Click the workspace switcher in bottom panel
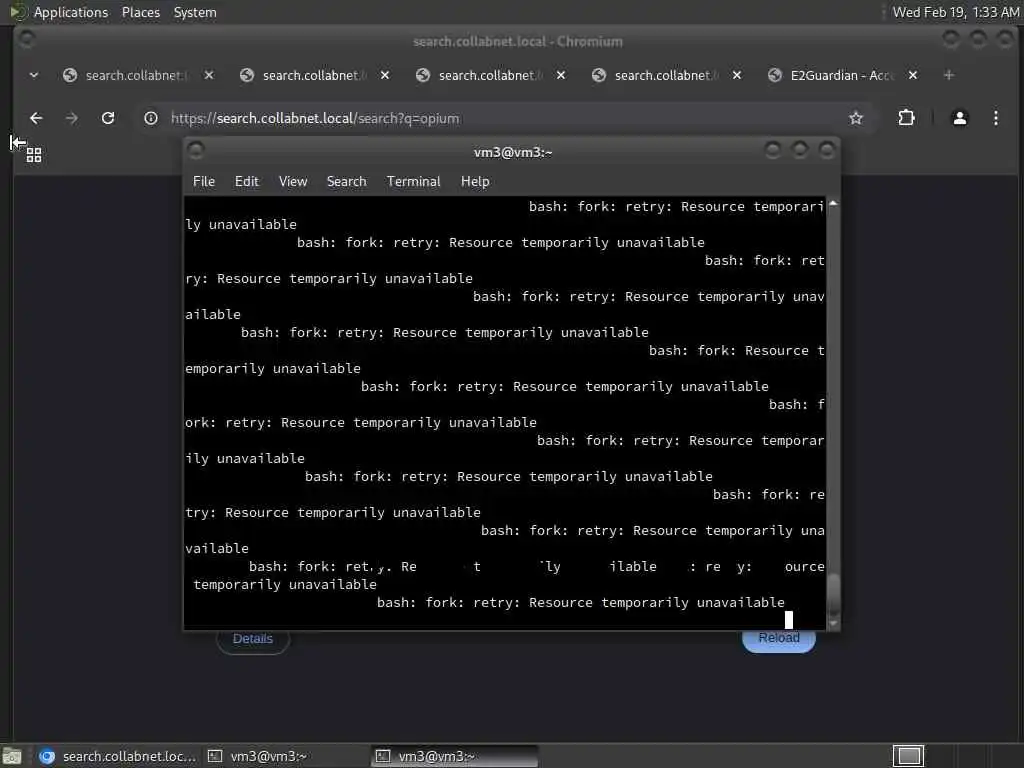 pos(908,756)
